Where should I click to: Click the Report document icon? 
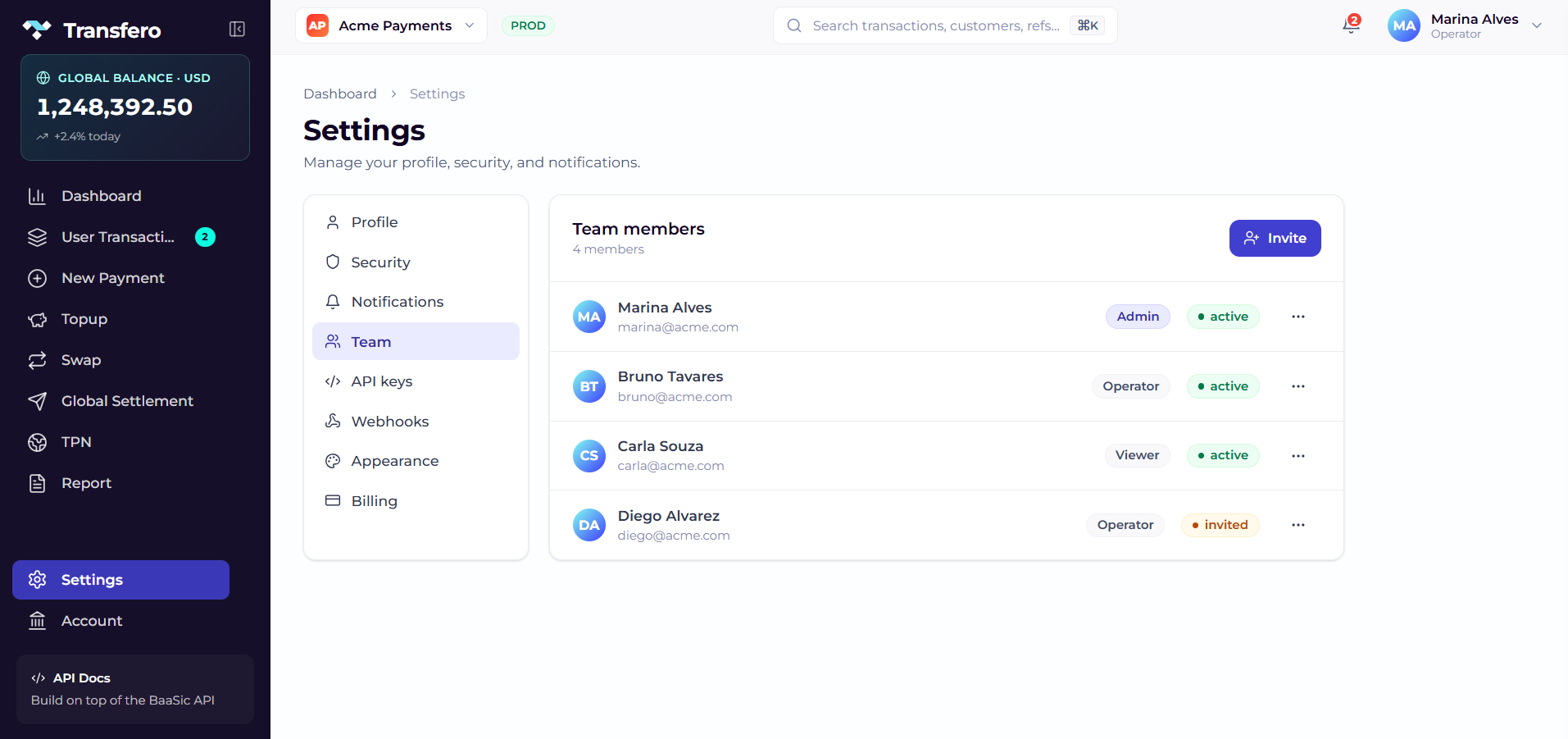(x=37, y=483)
